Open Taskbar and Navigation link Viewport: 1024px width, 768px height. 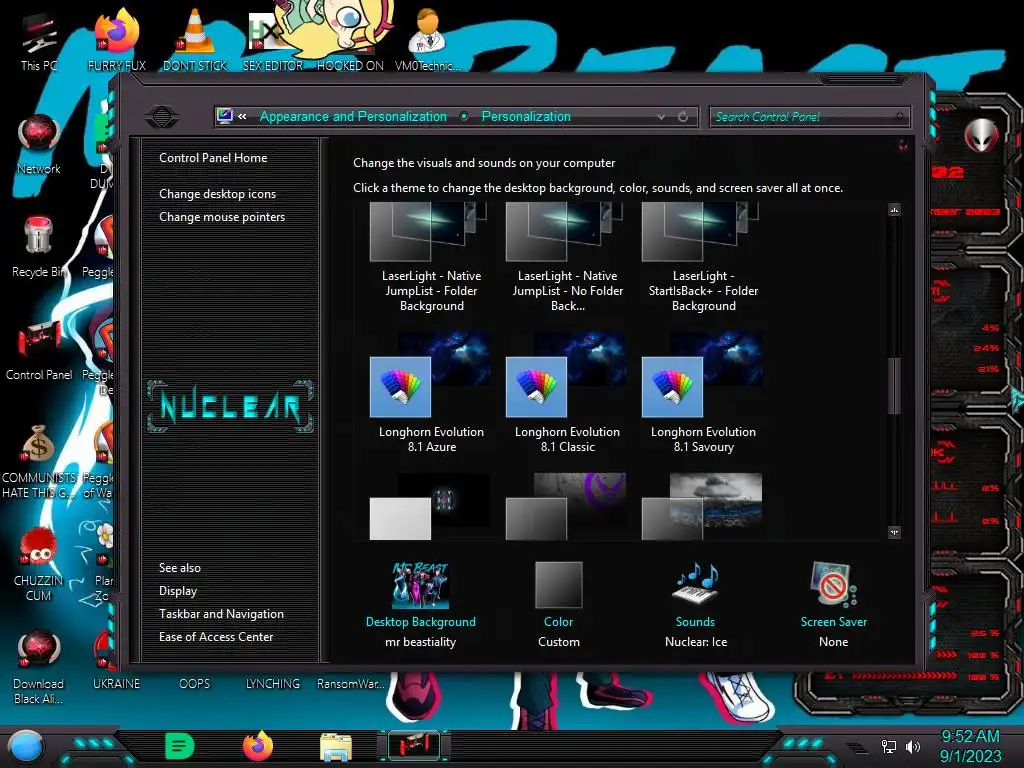[221, 614]
